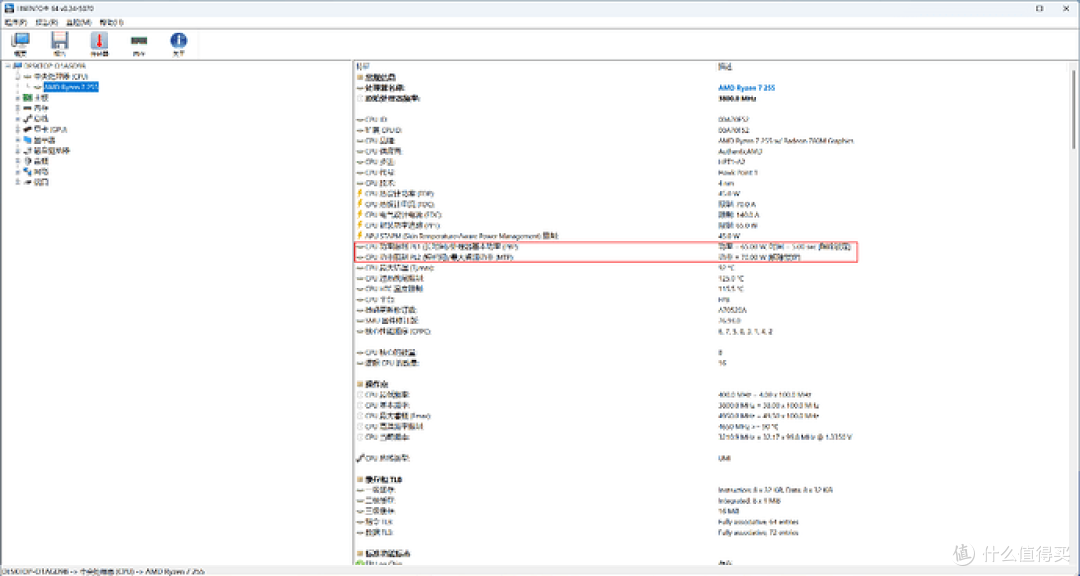The image size is (1080, 576).
Task: Click the floppy disk Save Report icon
Action: [x=60, y=41]
